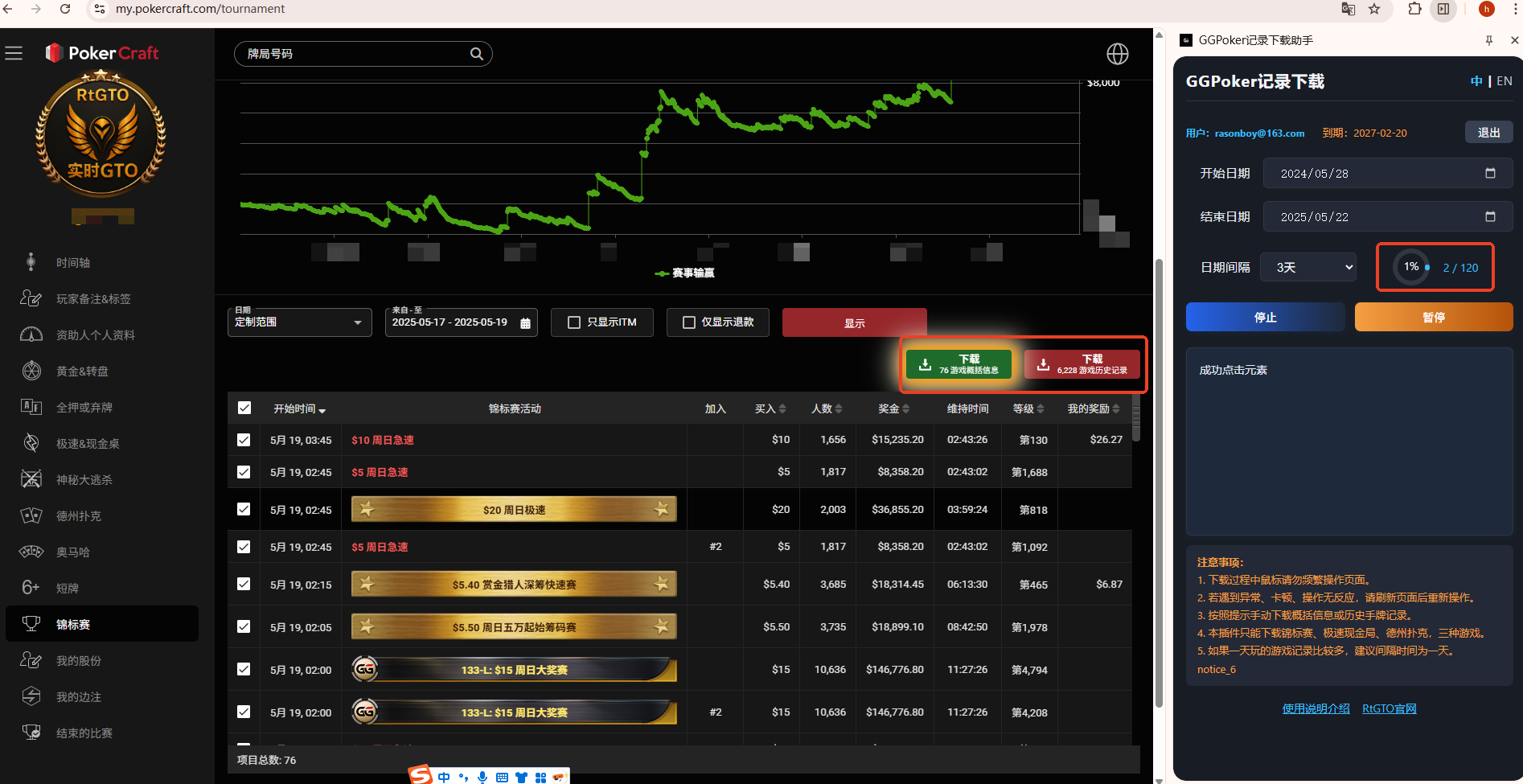This screenshot has width=1523, height=784.
Task: Open the 使用说明介绍 link
Action: (x=1316, y=708)
